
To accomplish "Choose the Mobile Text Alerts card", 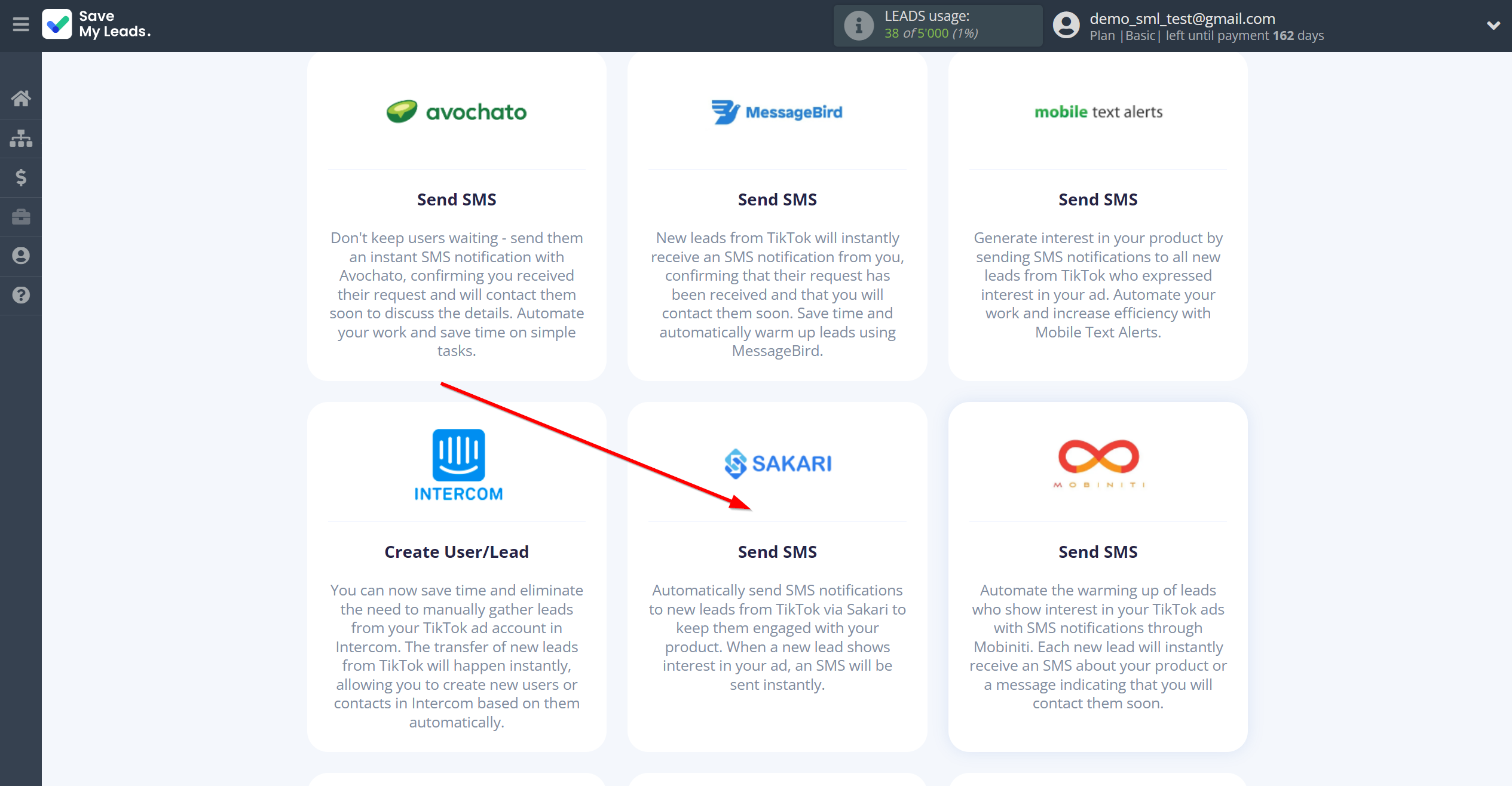I will [x=1098, y=216].
